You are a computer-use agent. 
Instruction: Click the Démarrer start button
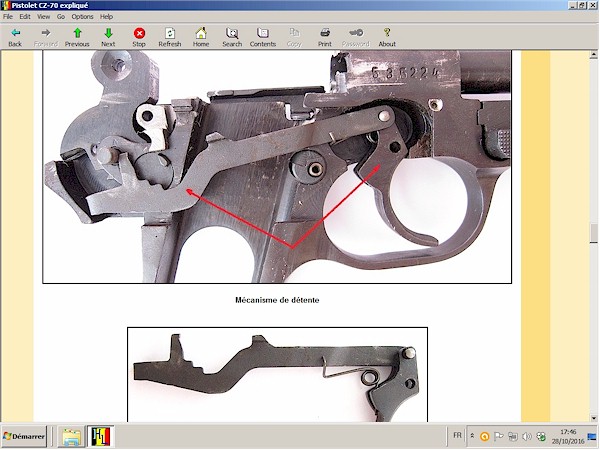click(x=24, y=436)
